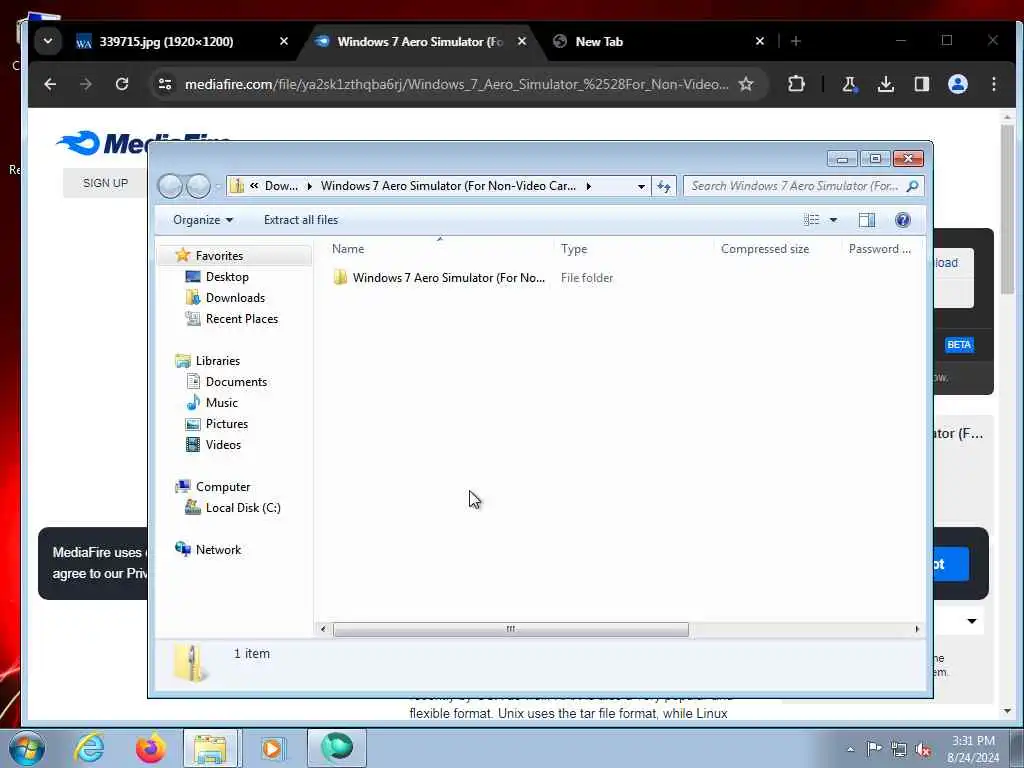This screenshot has height=768, width=1024.
Task: Open the Windows Start orb
Action: tap(27, 748)
